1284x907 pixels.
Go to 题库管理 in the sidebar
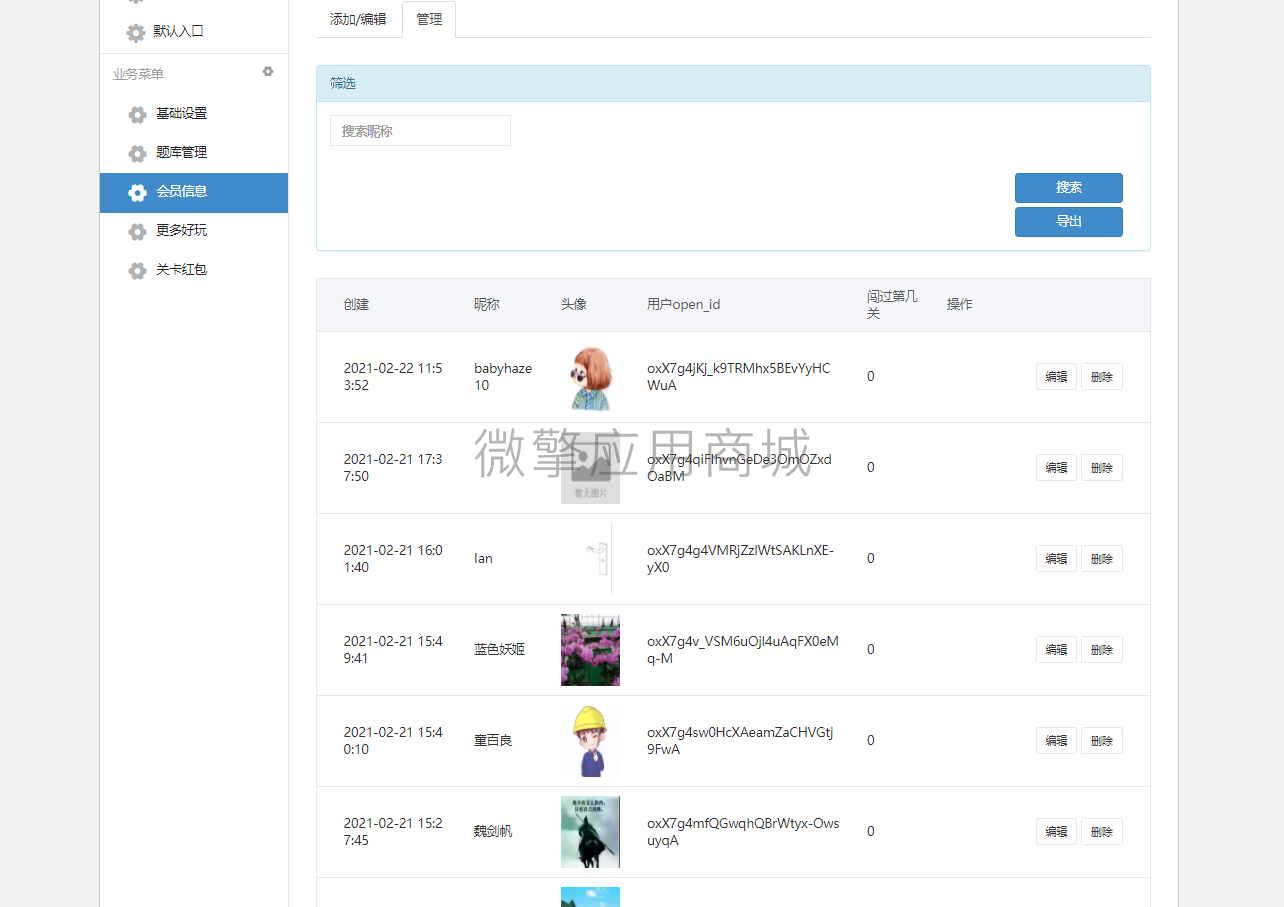coord(194,153)
